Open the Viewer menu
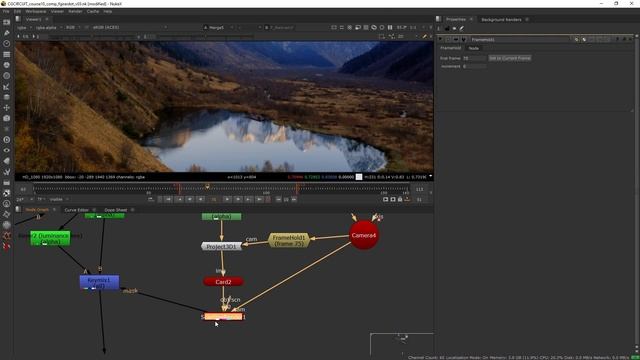This screenshot has width=640, height=360. click(57, 11)
